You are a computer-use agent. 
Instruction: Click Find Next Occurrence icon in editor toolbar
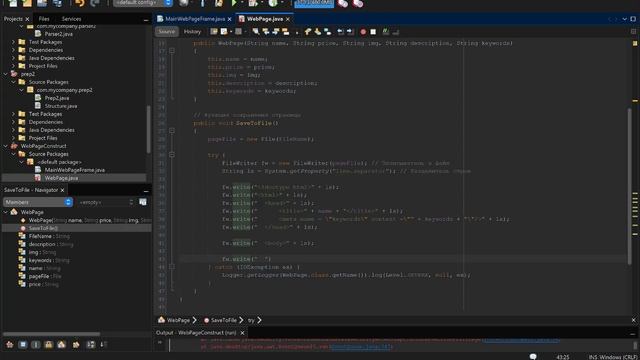pyautogui.click(x=276, y=31)
